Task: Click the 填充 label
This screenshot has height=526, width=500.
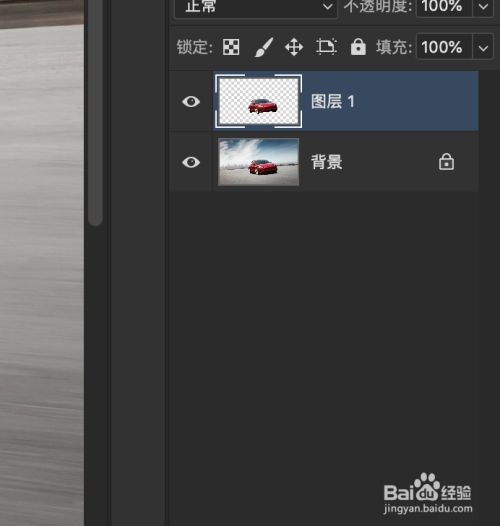Action: click(394, 47)
